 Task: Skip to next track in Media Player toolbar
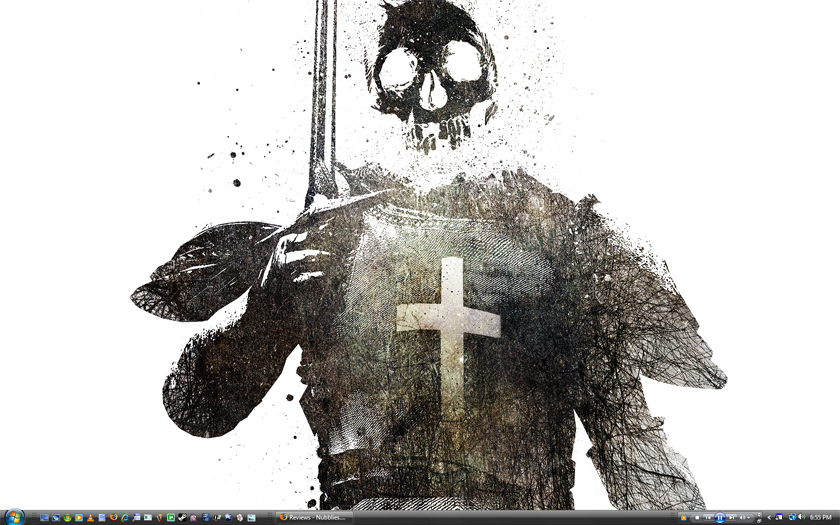click(x=732, y=518)
